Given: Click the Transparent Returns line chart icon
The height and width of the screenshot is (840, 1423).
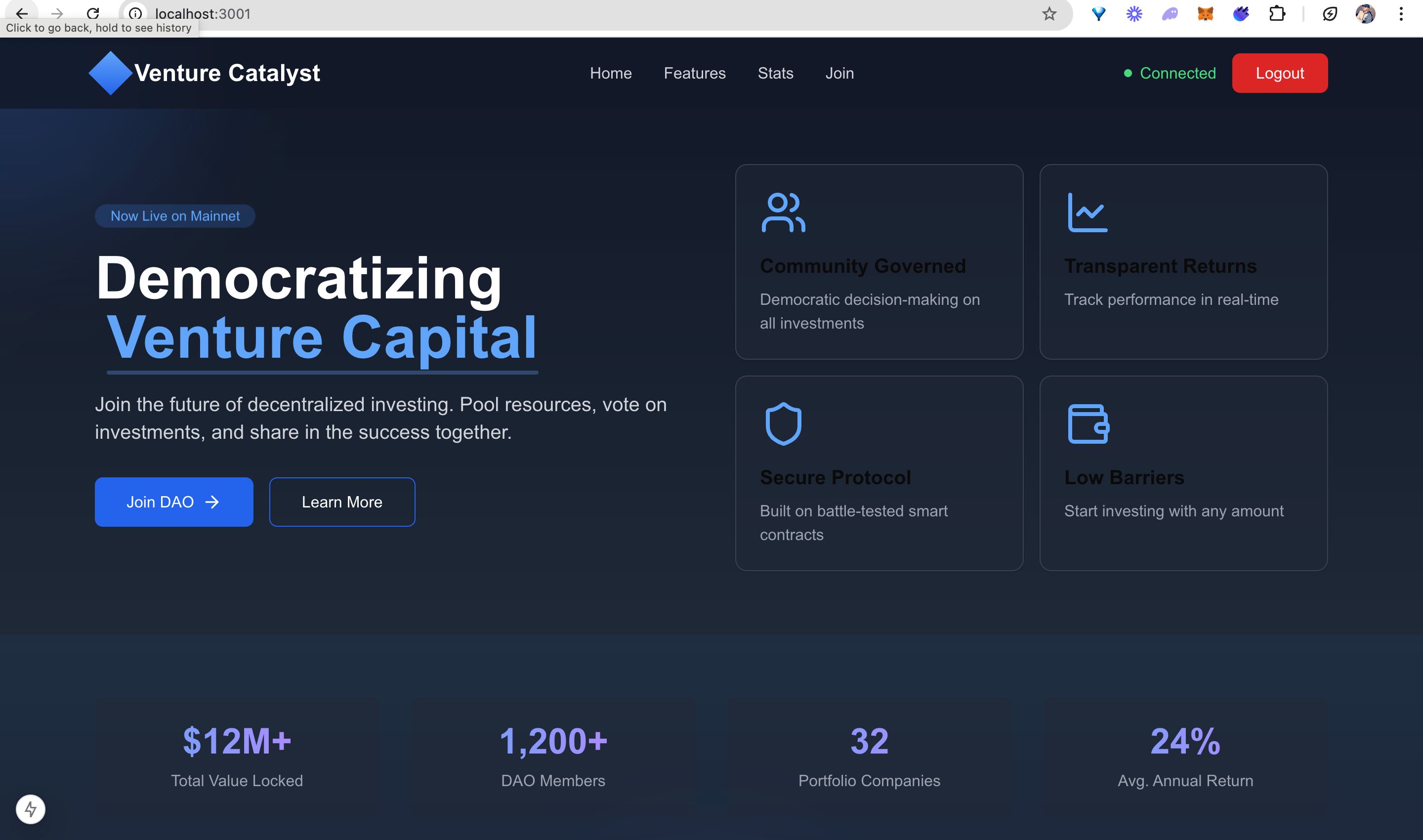Looking at the screenshot, I should click(1088, 212).
